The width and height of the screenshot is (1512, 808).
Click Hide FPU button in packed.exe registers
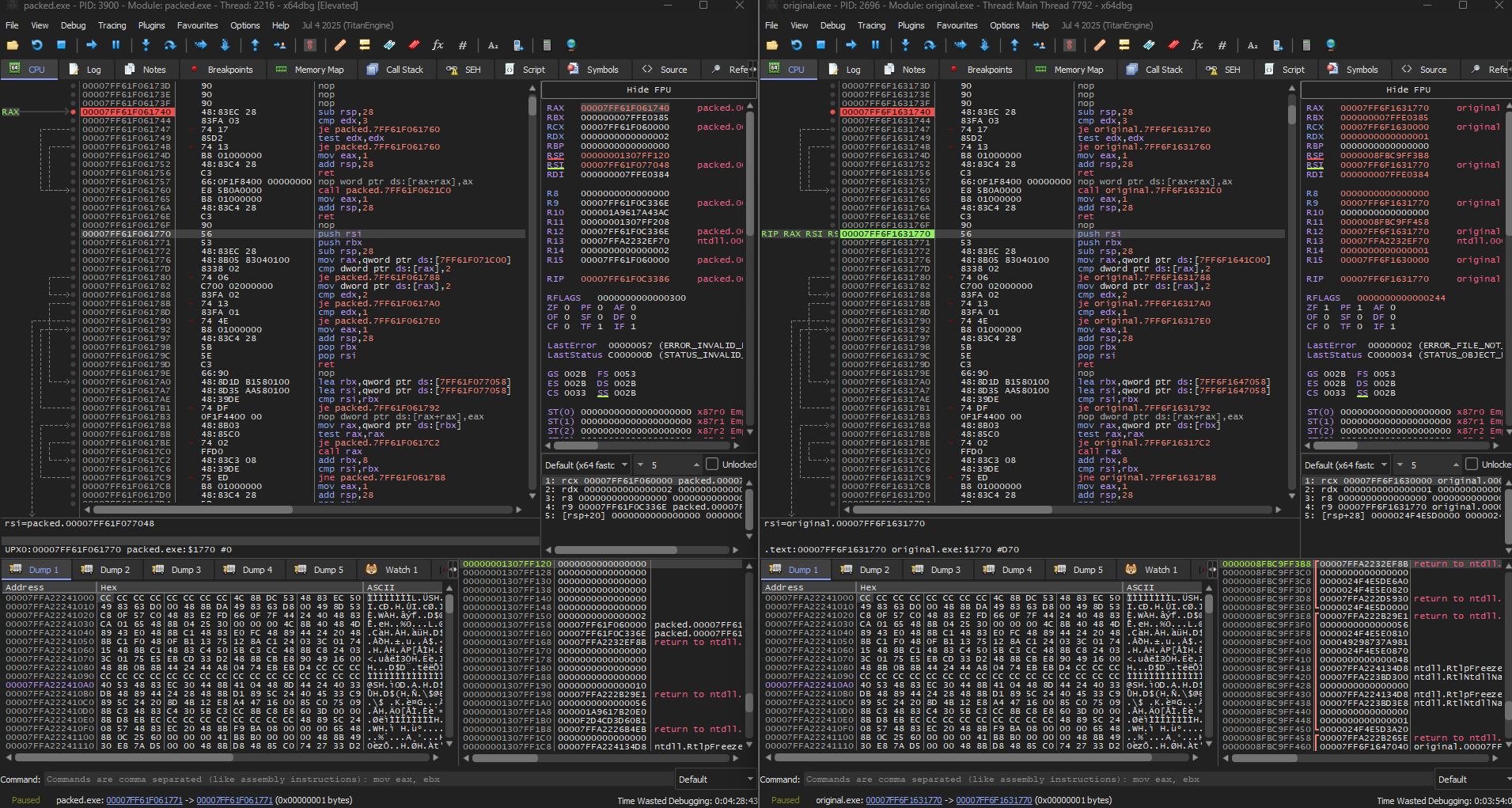pyautogui.click(x=648, y=89)
